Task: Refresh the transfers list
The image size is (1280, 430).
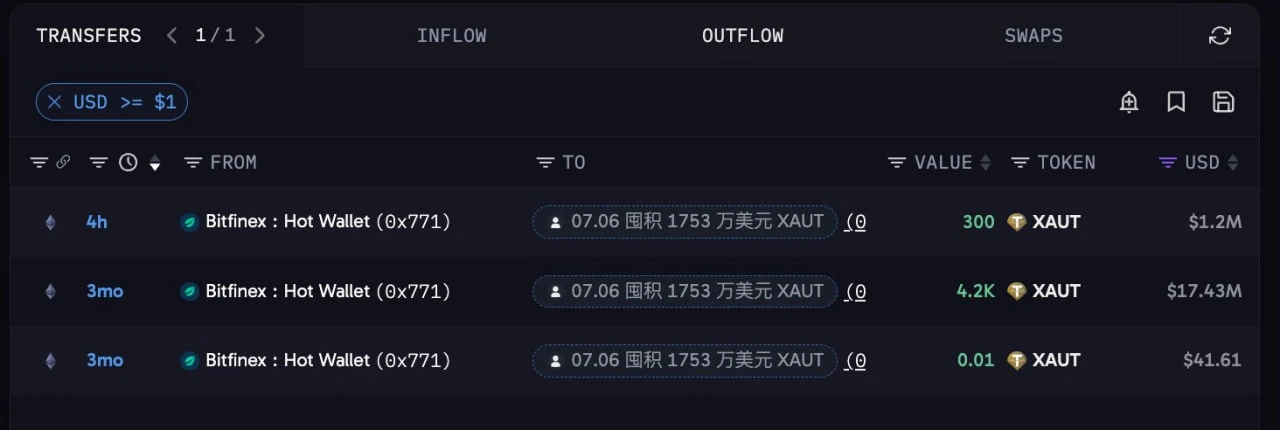Action: coord(1219,36)
